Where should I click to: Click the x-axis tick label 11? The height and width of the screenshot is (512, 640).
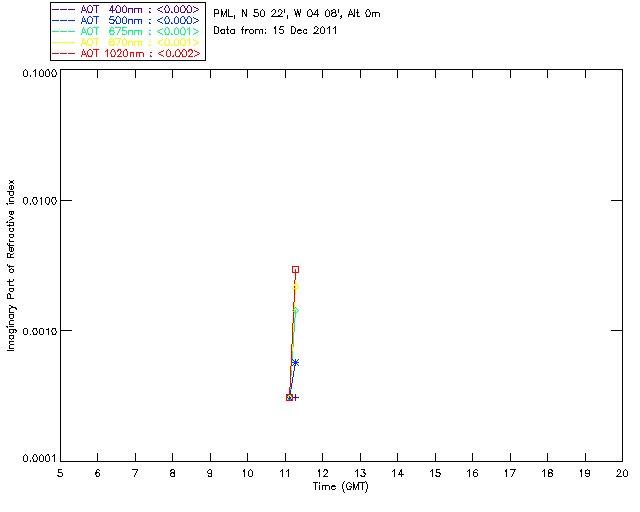pos(285,473)
